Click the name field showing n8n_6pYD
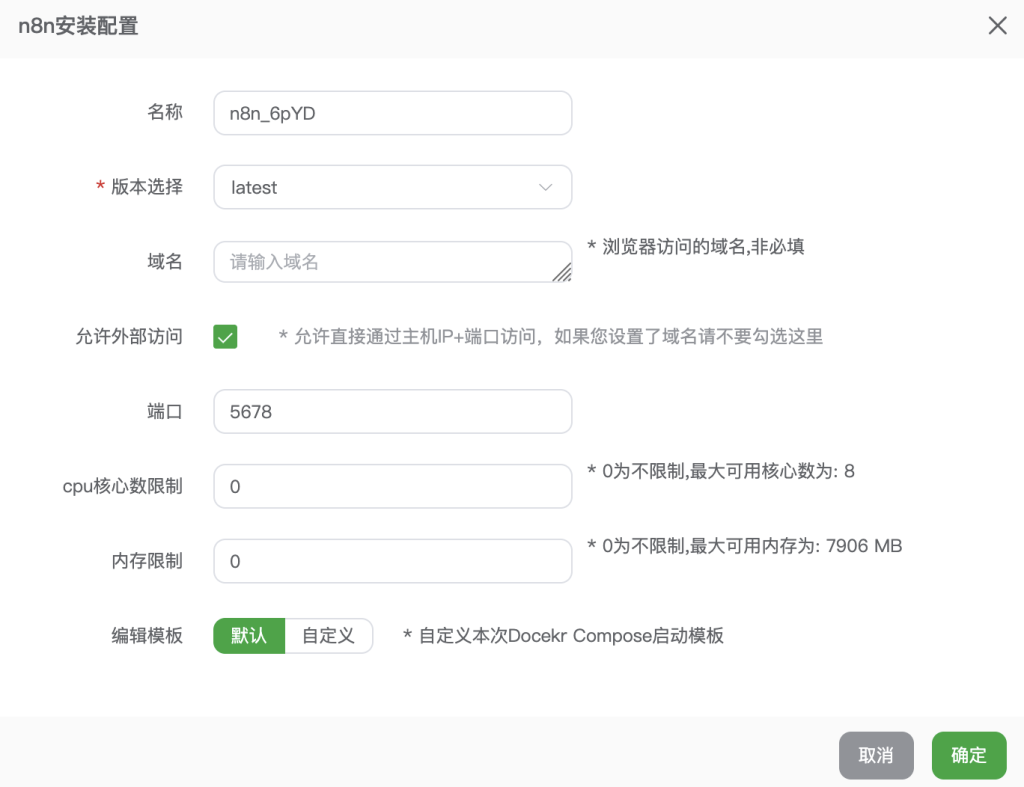This screenshot has height=787, width=1024. pos(392,113)
